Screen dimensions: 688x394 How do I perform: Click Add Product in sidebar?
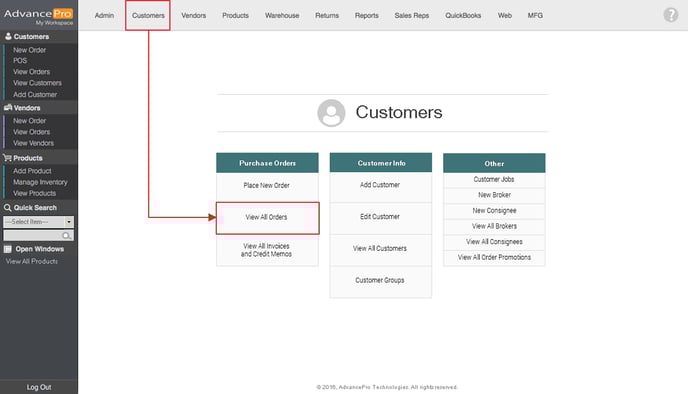pyautogui.click(x=32, y=171)
